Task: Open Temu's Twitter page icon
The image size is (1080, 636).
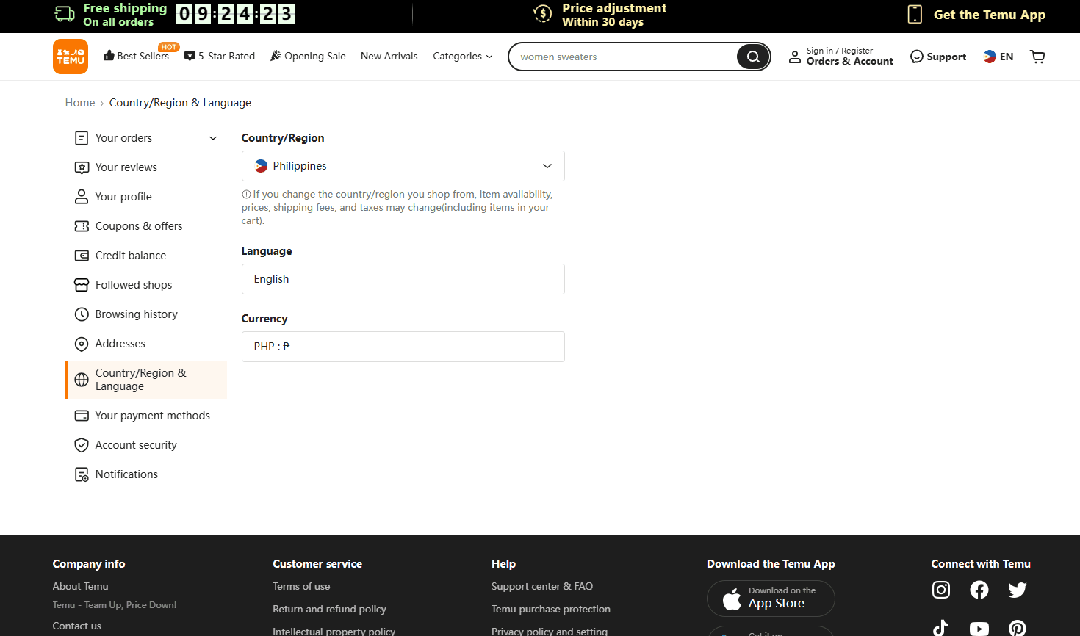Action: [1017, 590]
